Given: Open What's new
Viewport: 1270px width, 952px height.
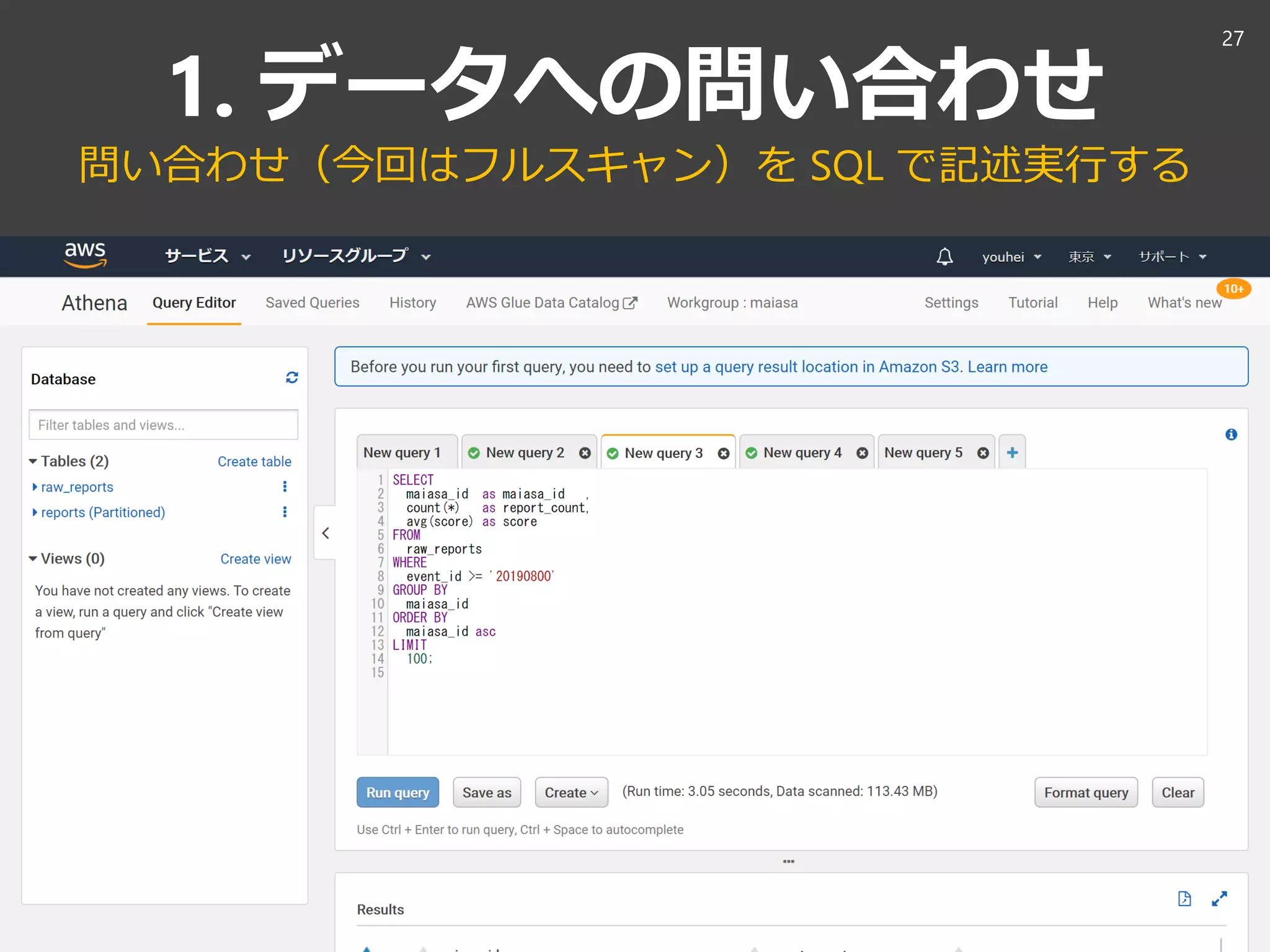Looking at the screenshot, I should [x=1184, y=302].
